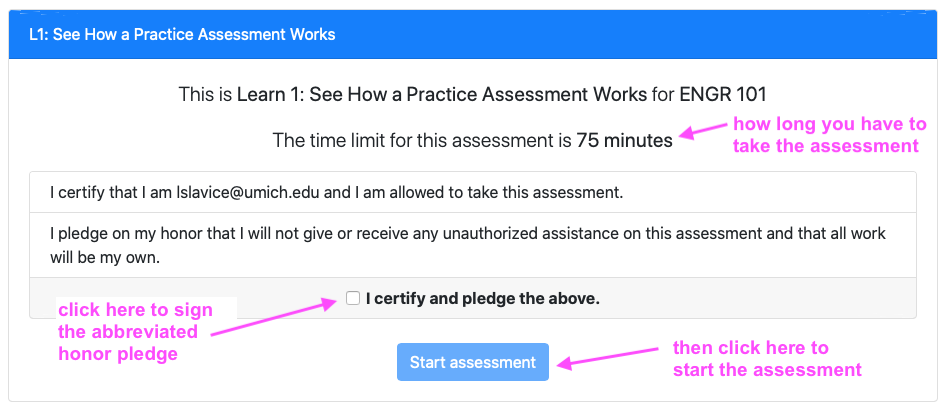Screen dimensions: 946x412
Task: Click the blue header title L1: See How a Practice Assessment Works
Action: pyautogui.click(x=182, y=34)
